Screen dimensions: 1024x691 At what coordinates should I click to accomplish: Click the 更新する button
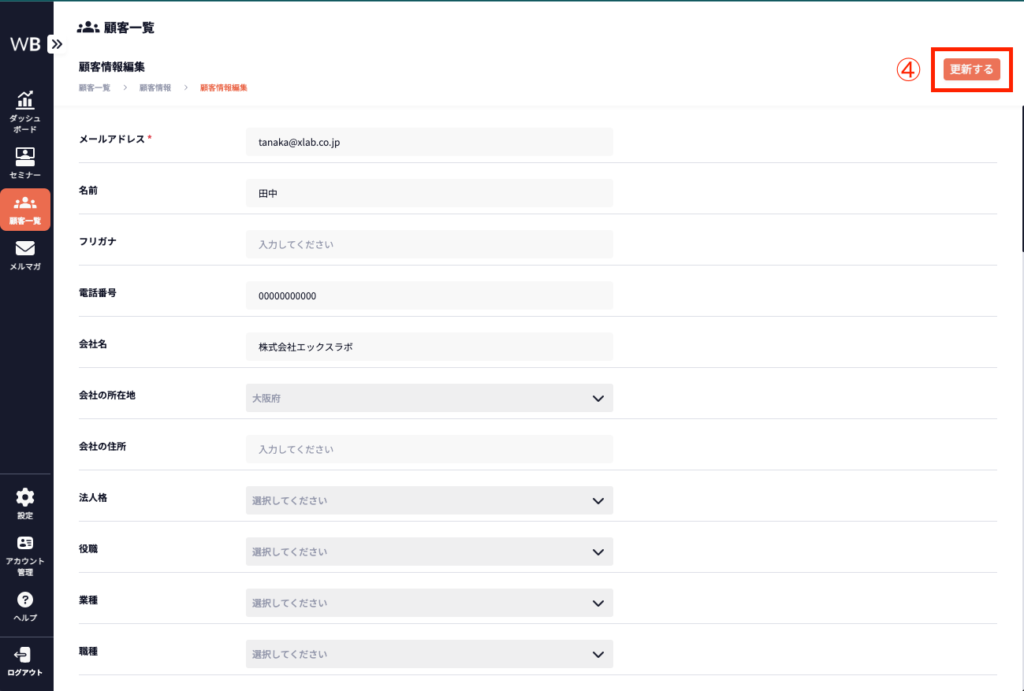click(971, 69)
